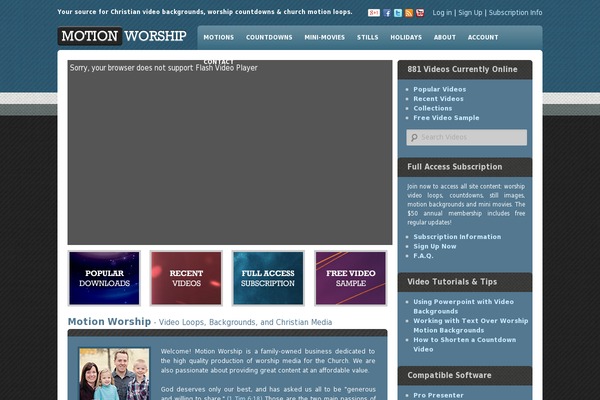Click the Pro Presenter link
This screenshot has height=400, width=600.
(x=438, y=395)
